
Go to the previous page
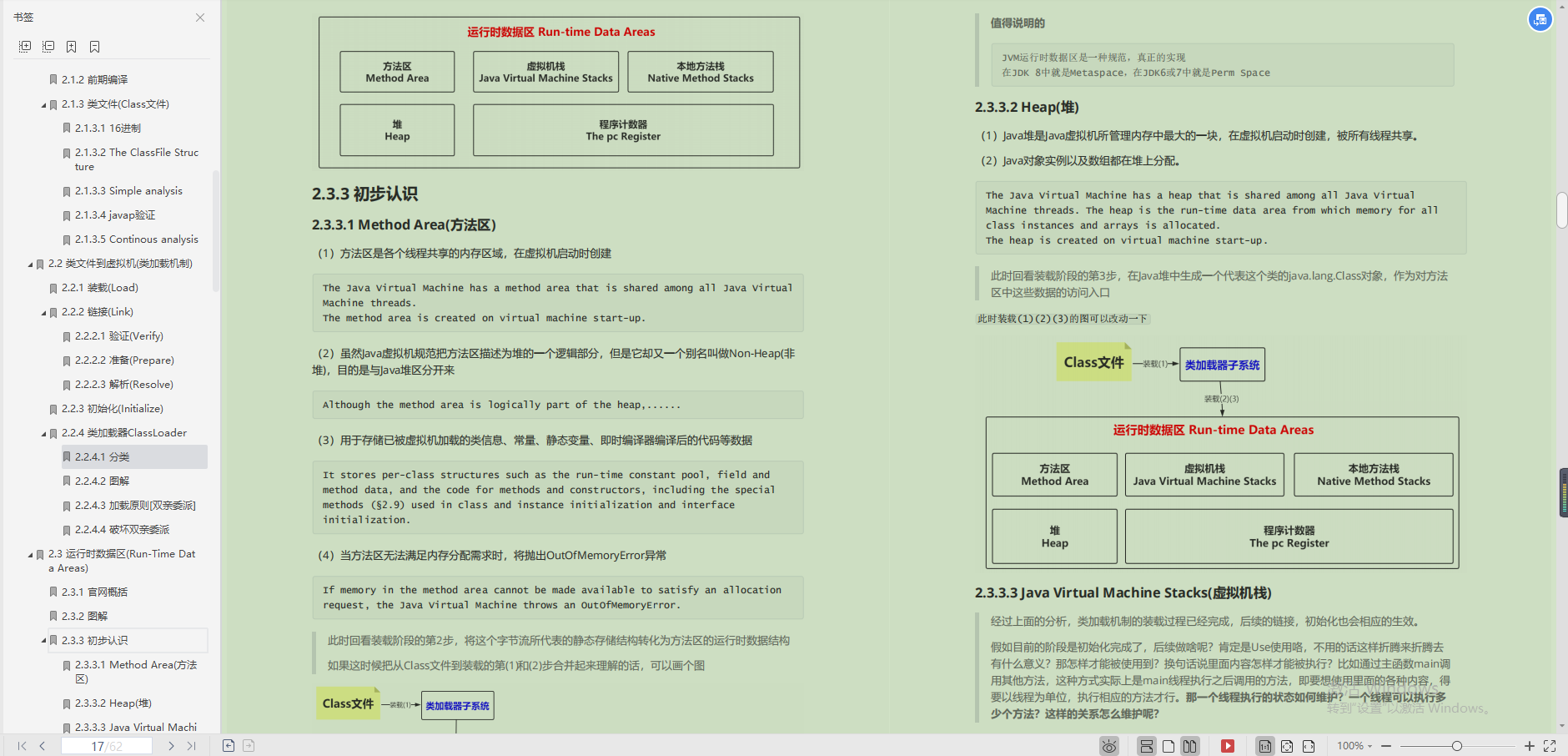(x=43, y=746)
